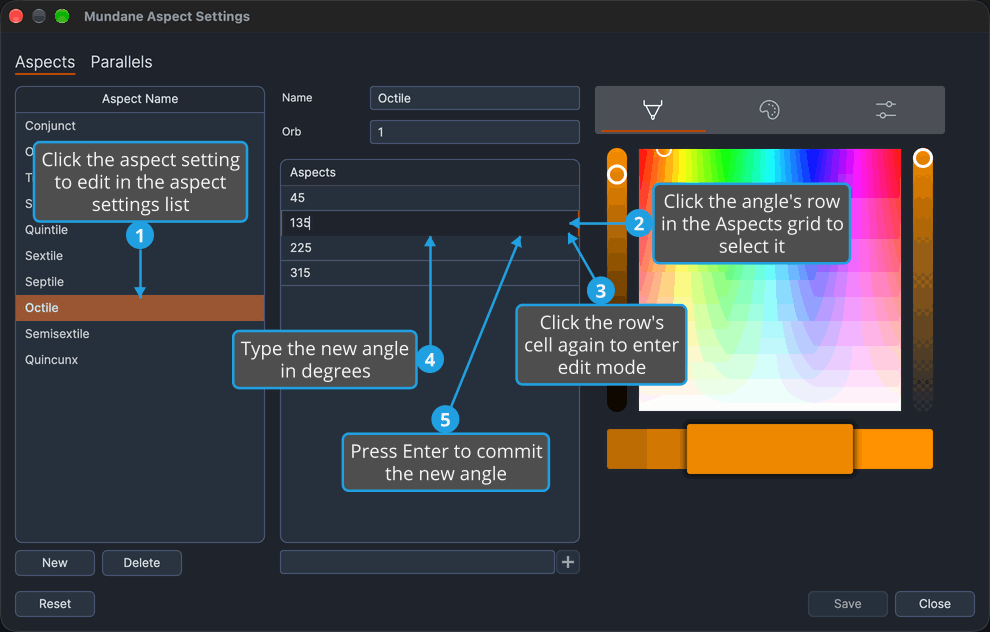Viewport: 990px width, 632px height.
Task: Select the 45 angle row
Action: (430, 198)
